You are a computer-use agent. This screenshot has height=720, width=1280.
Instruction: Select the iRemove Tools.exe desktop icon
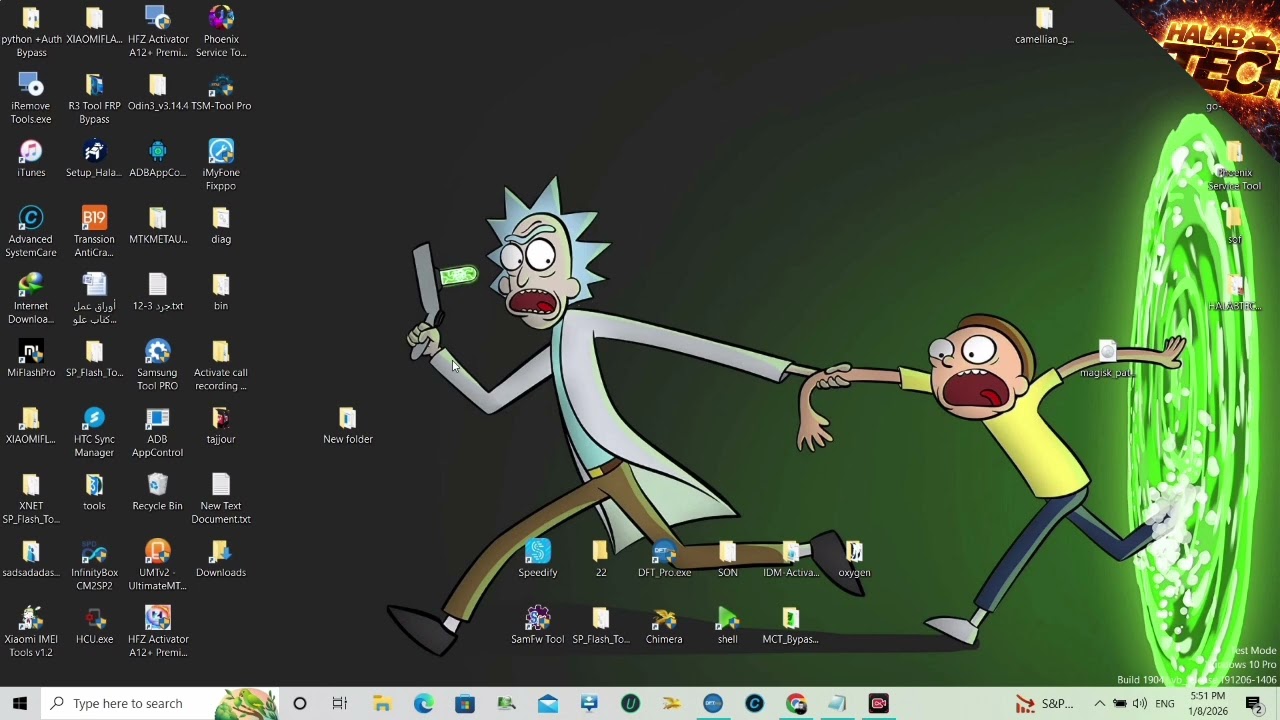(31, 98)
